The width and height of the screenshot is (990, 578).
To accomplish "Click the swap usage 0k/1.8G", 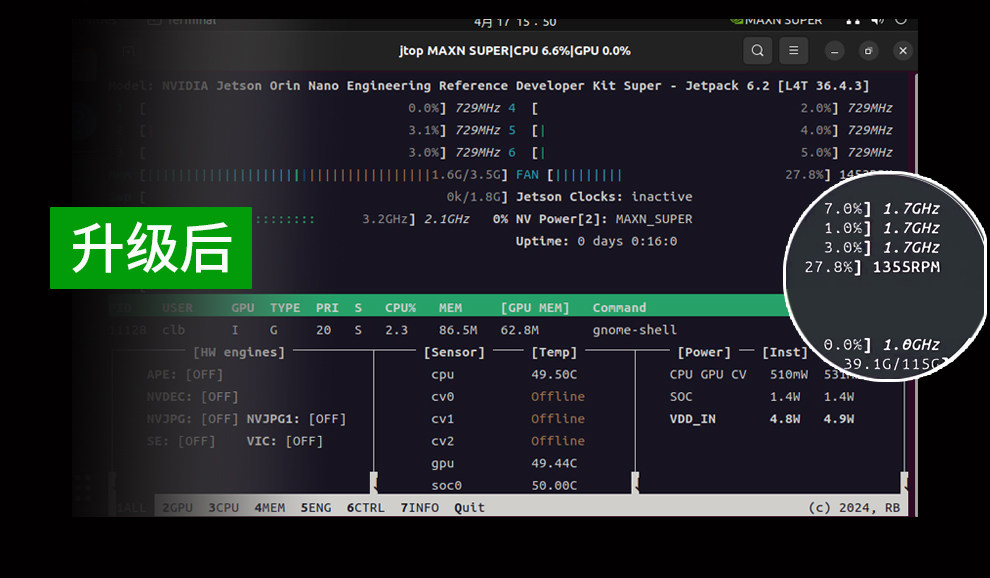I will [477, 197].
